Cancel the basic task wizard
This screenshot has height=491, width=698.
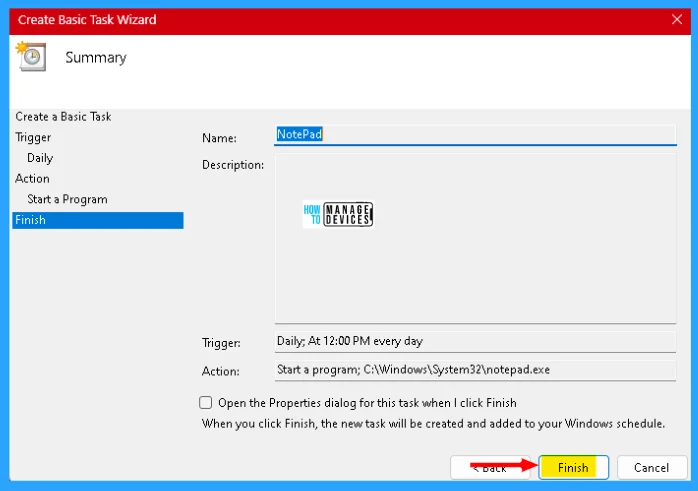pyautogui.click(x=651, y=467)
